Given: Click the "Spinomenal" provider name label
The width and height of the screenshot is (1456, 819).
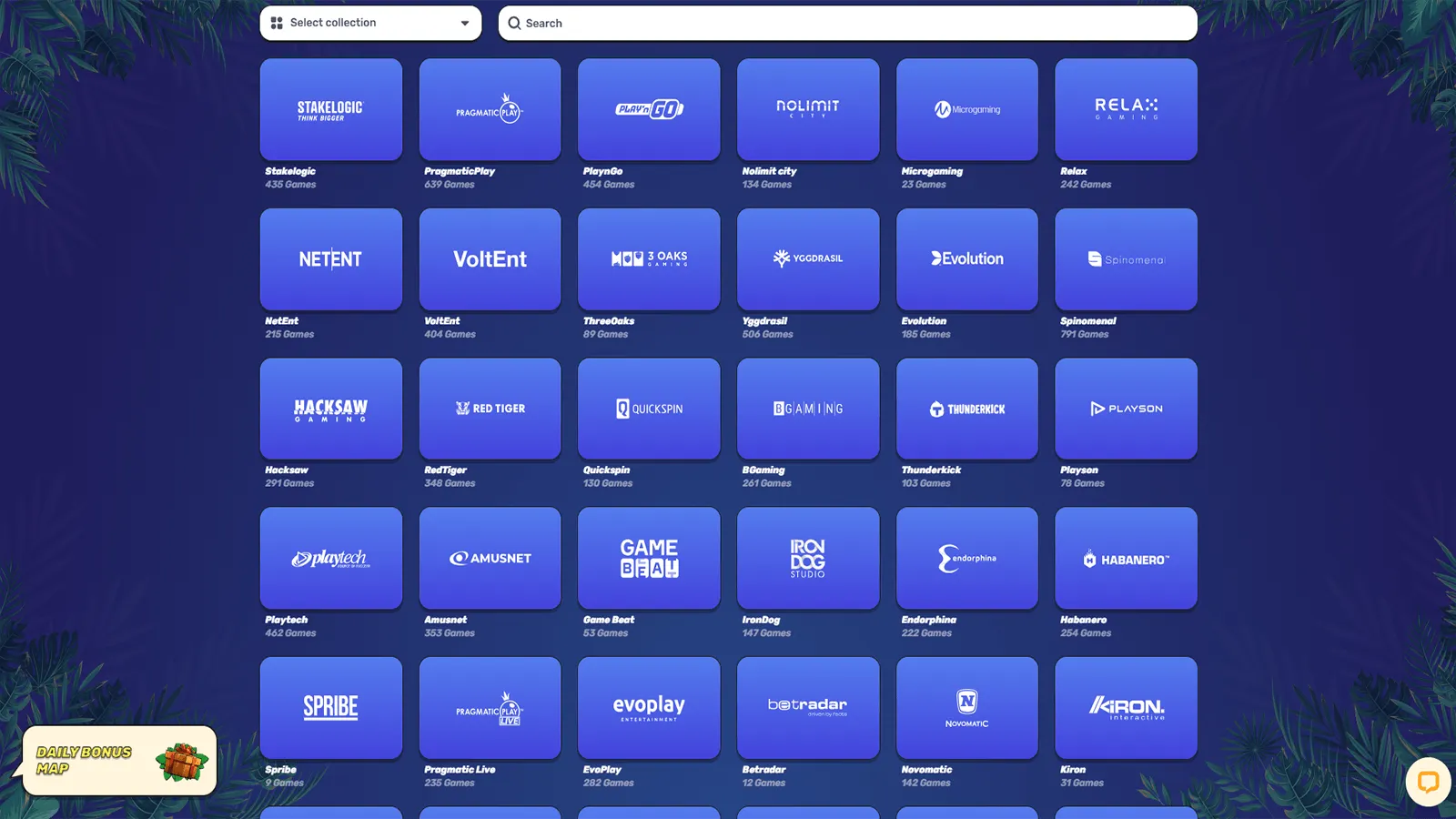Looking at the screenshot, I should (1087, 321).
